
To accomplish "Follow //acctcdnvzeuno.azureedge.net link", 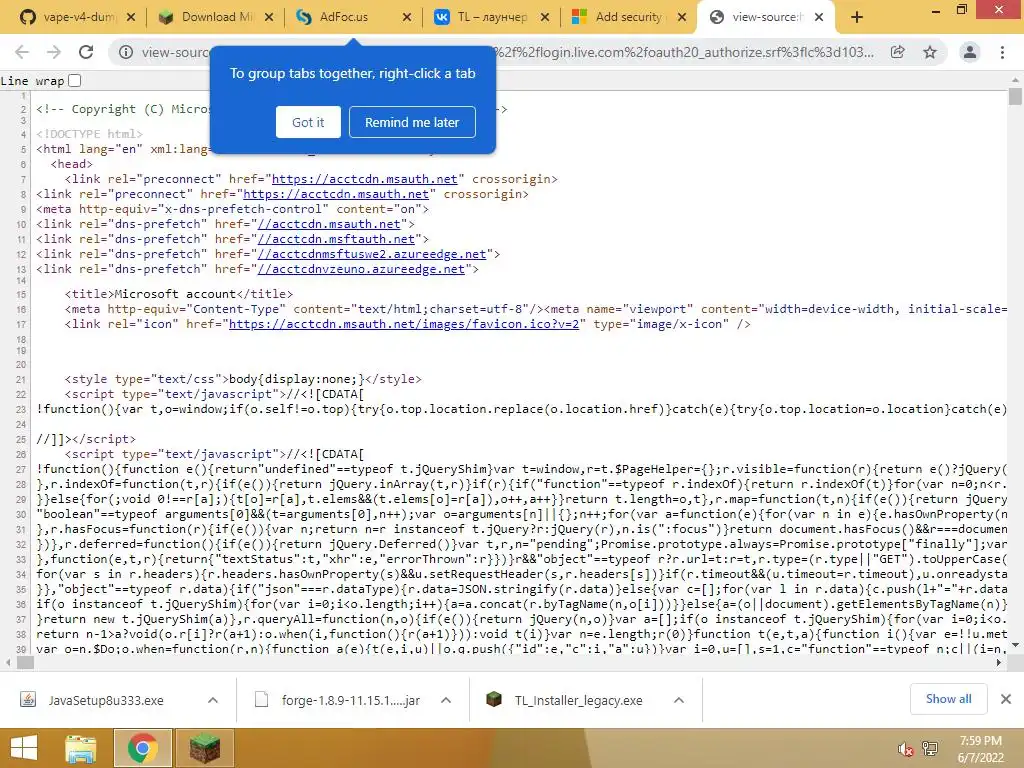I will click(361, 269).
